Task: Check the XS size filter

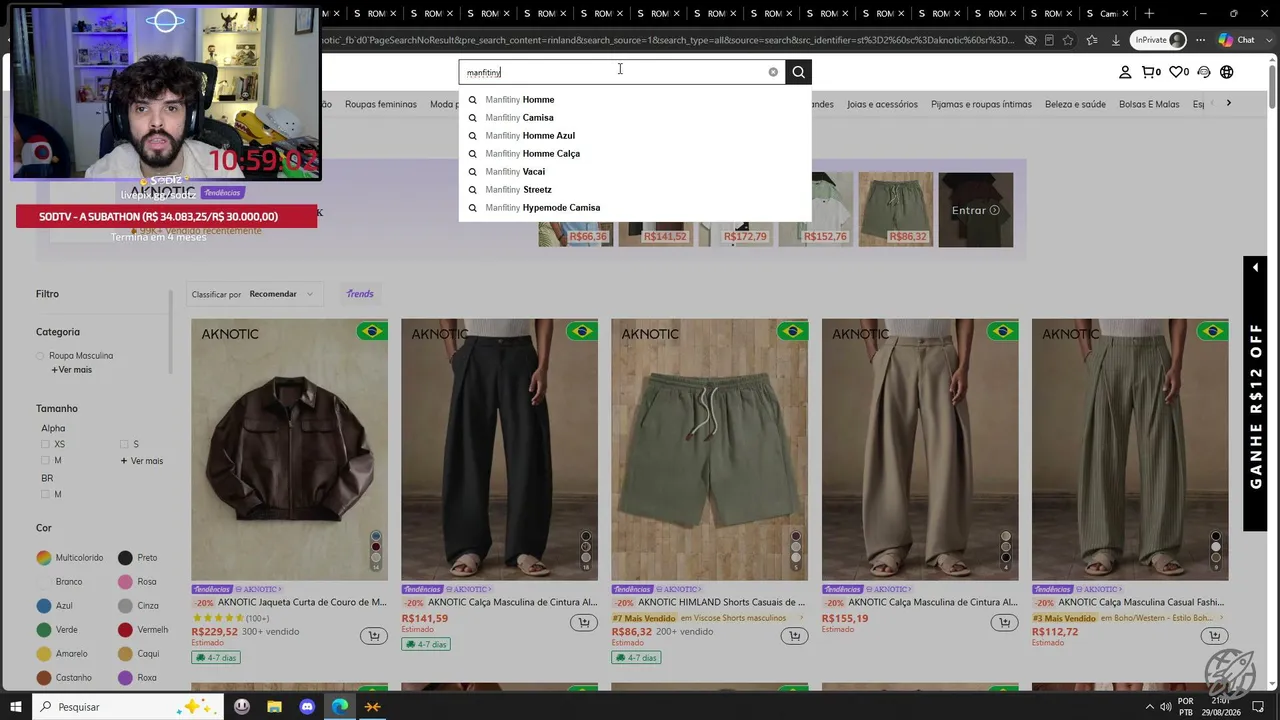Action: tap(45, 444)
